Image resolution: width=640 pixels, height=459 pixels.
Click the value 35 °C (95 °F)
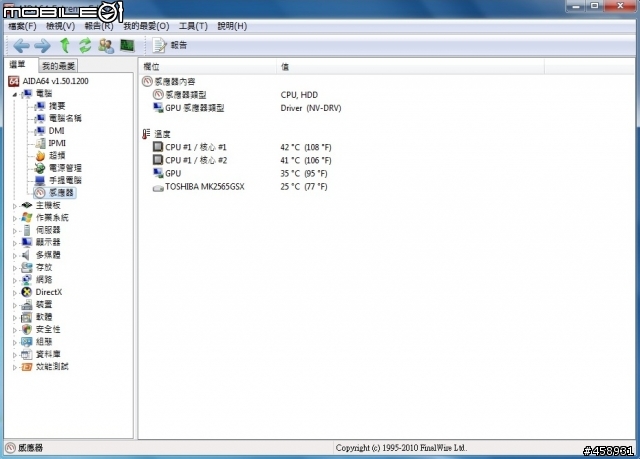click(304, 173)
